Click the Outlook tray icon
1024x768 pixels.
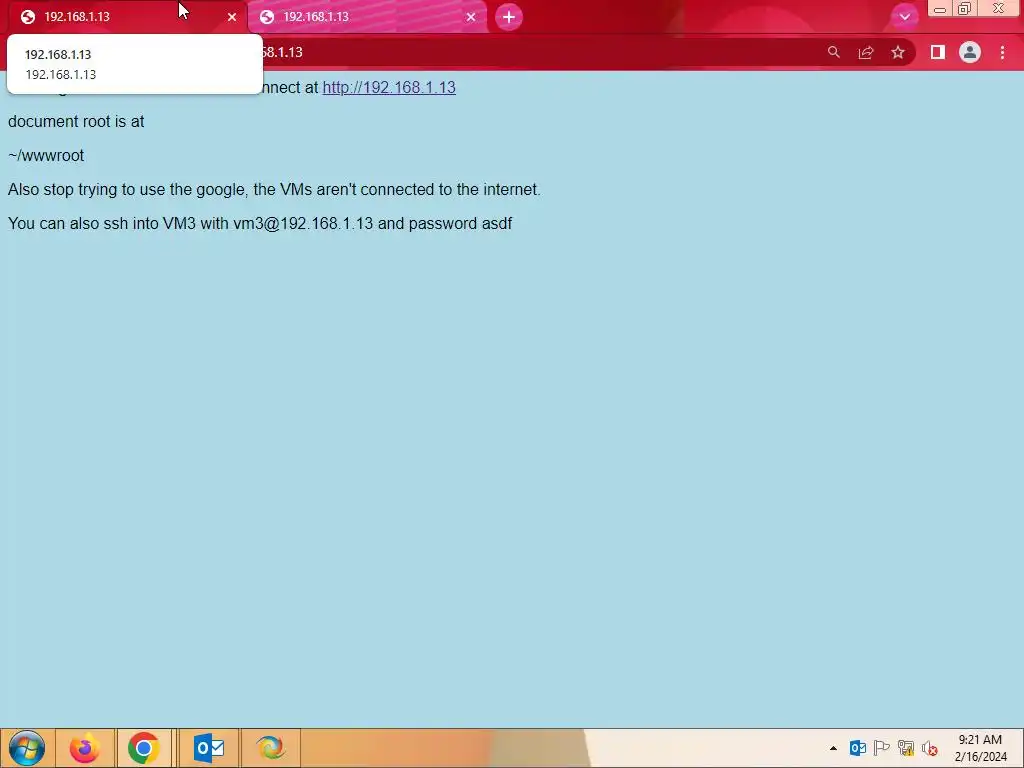[x=857, y=748]
